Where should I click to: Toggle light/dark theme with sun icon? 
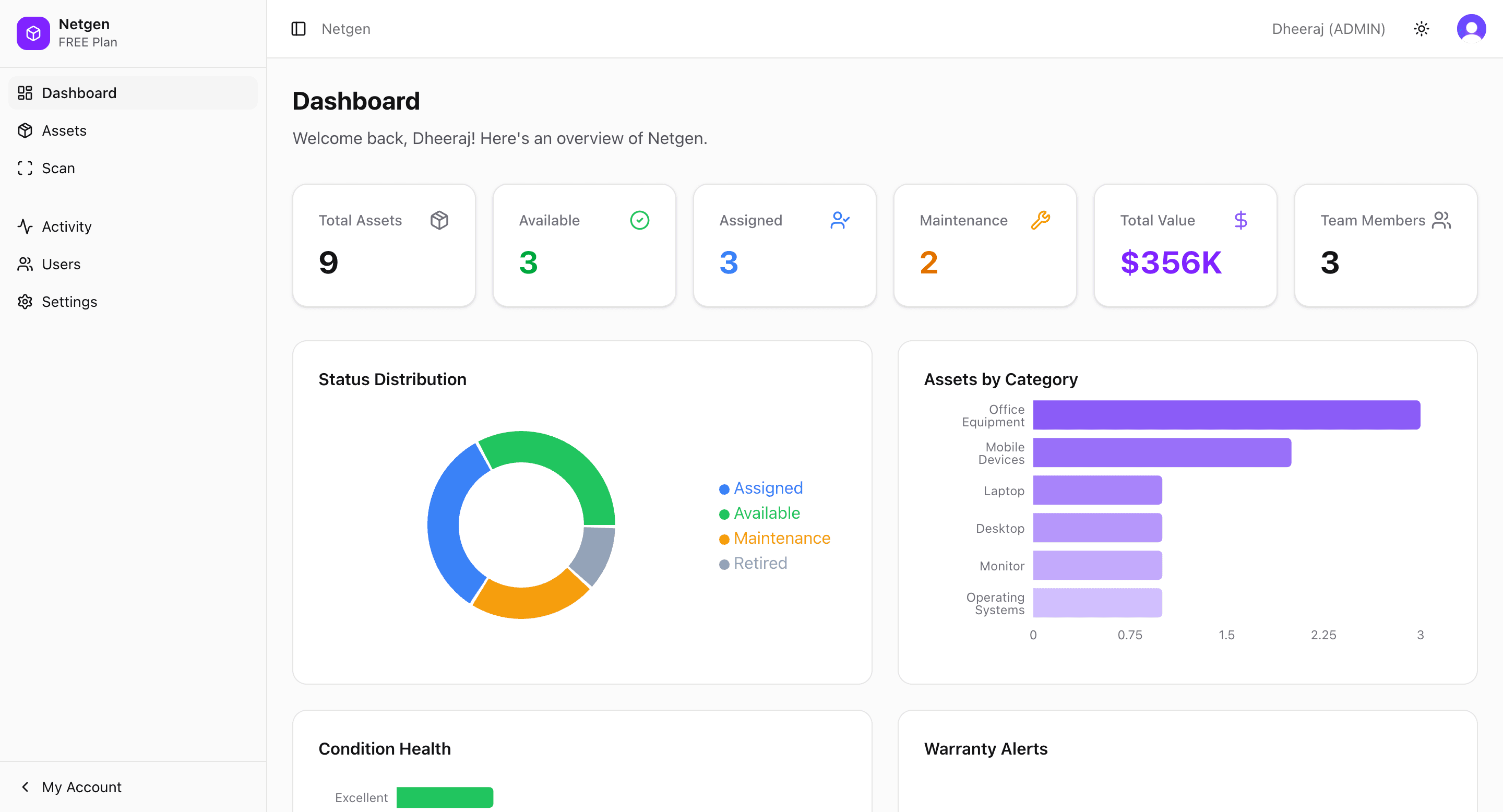point(1421,28)
